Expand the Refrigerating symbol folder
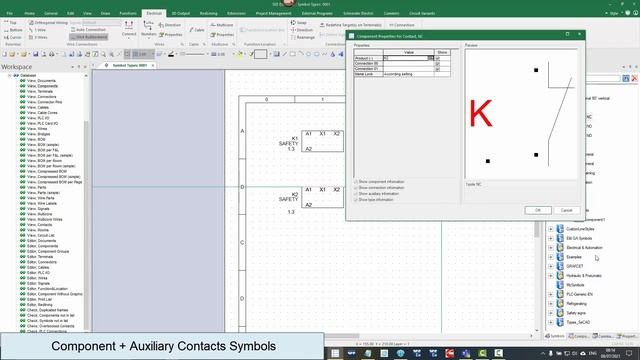This screenshot has height=360, width=640. click(551, 304)
